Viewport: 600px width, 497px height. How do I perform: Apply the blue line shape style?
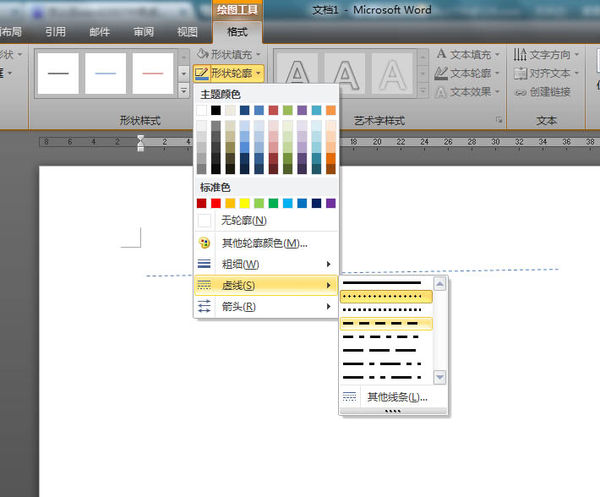106,73
